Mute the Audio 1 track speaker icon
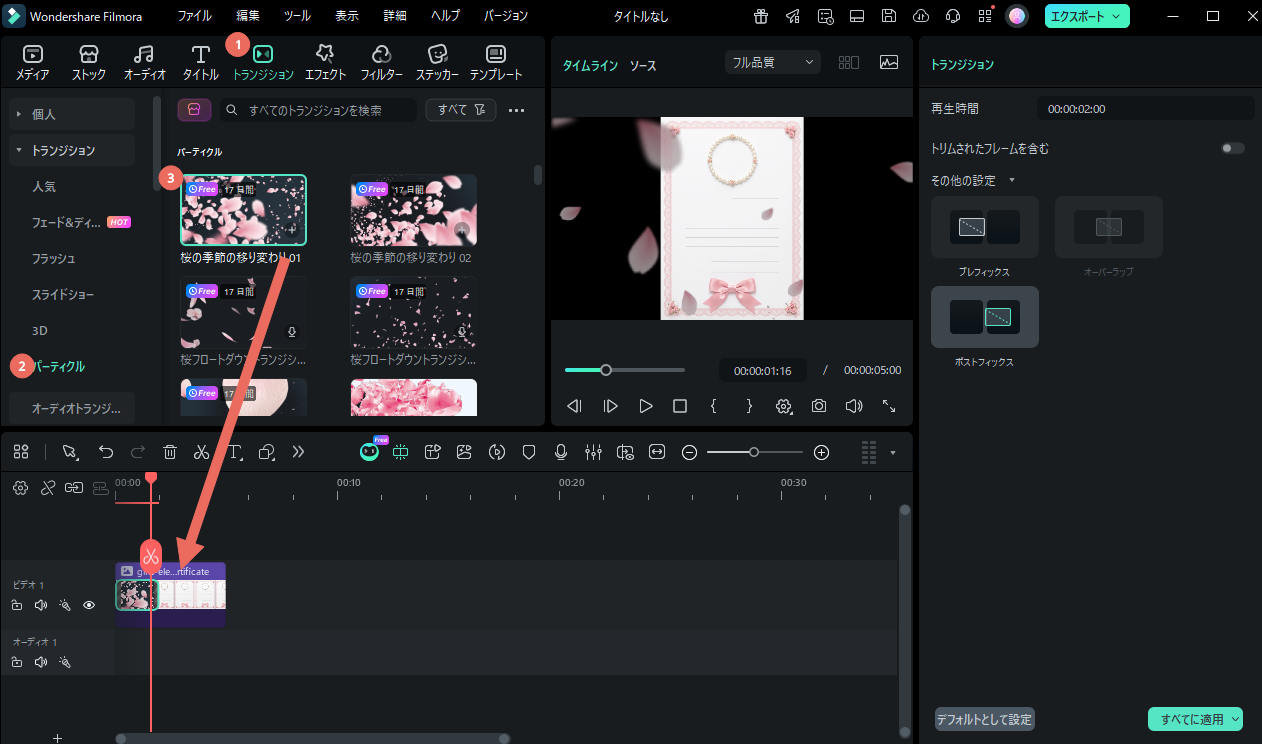 [x=41, y=662]
